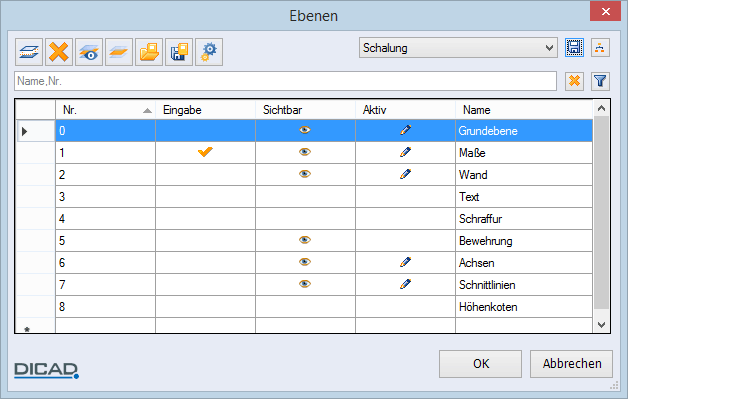Click the scroll down arrow of layer list
Viewport: 749px width, 399px height.
point(601,325)
